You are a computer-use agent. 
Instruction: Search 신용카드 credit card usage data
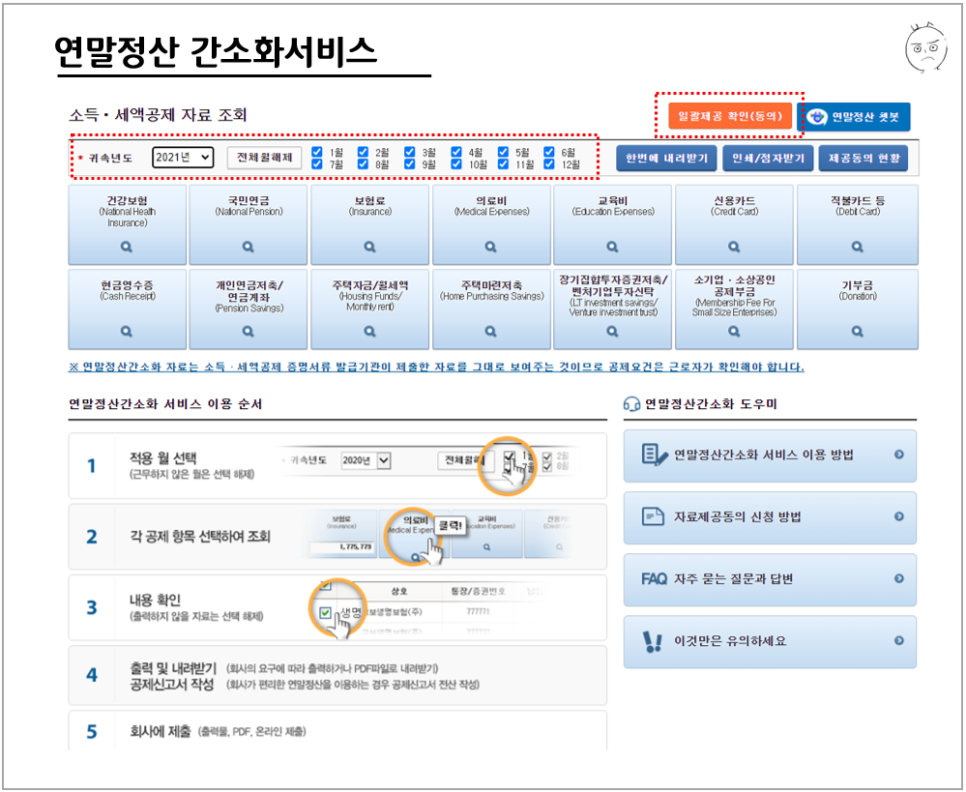734,243
